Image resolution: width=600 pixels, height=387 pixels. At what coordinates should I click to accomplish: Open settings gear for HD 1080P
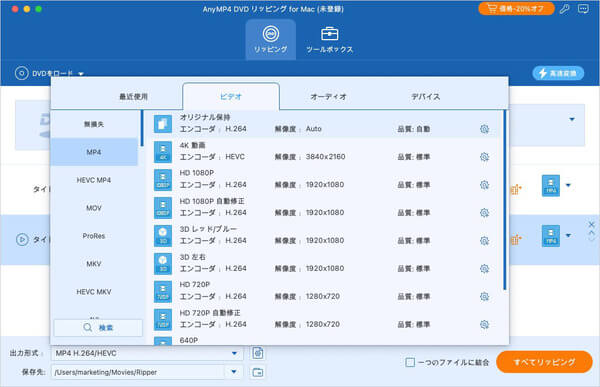coord(484,185)
